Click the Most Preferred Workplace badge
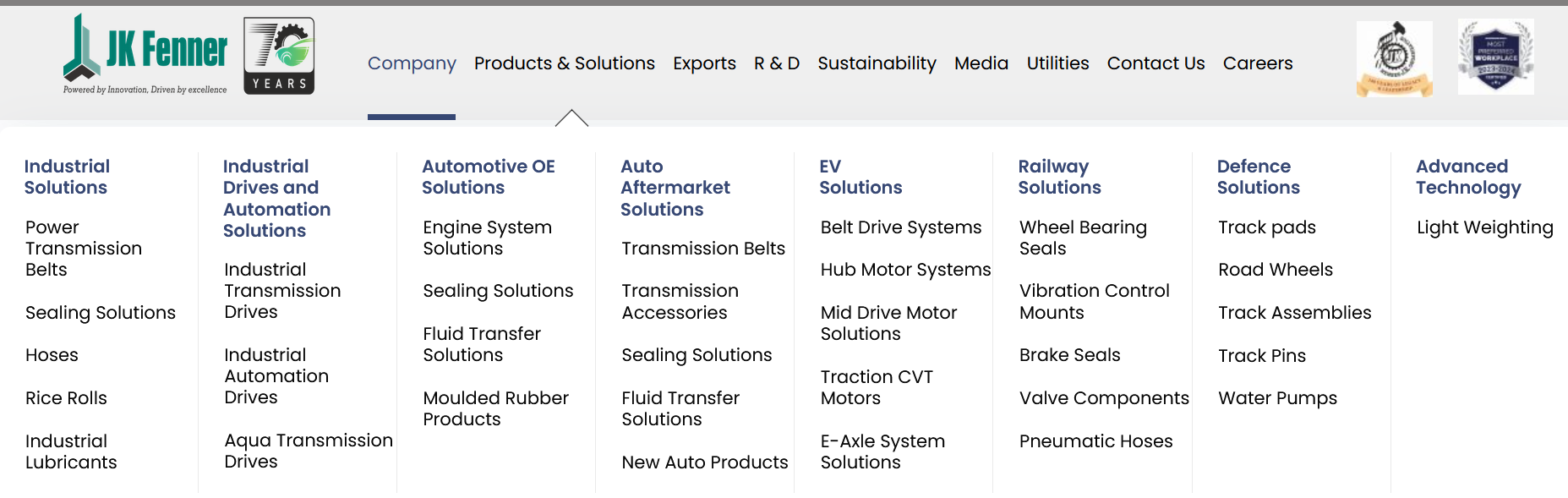Image resolution: width=1568 pixels, height=498 pixels. 1495,57
